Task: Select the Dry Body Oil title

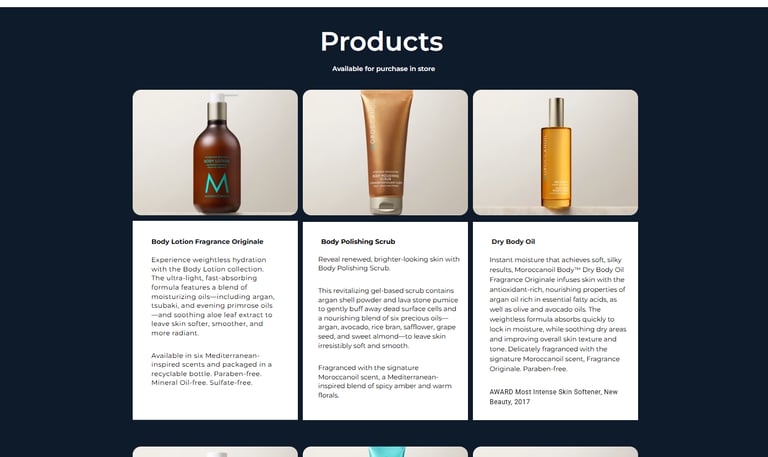Action: [513, 241]
